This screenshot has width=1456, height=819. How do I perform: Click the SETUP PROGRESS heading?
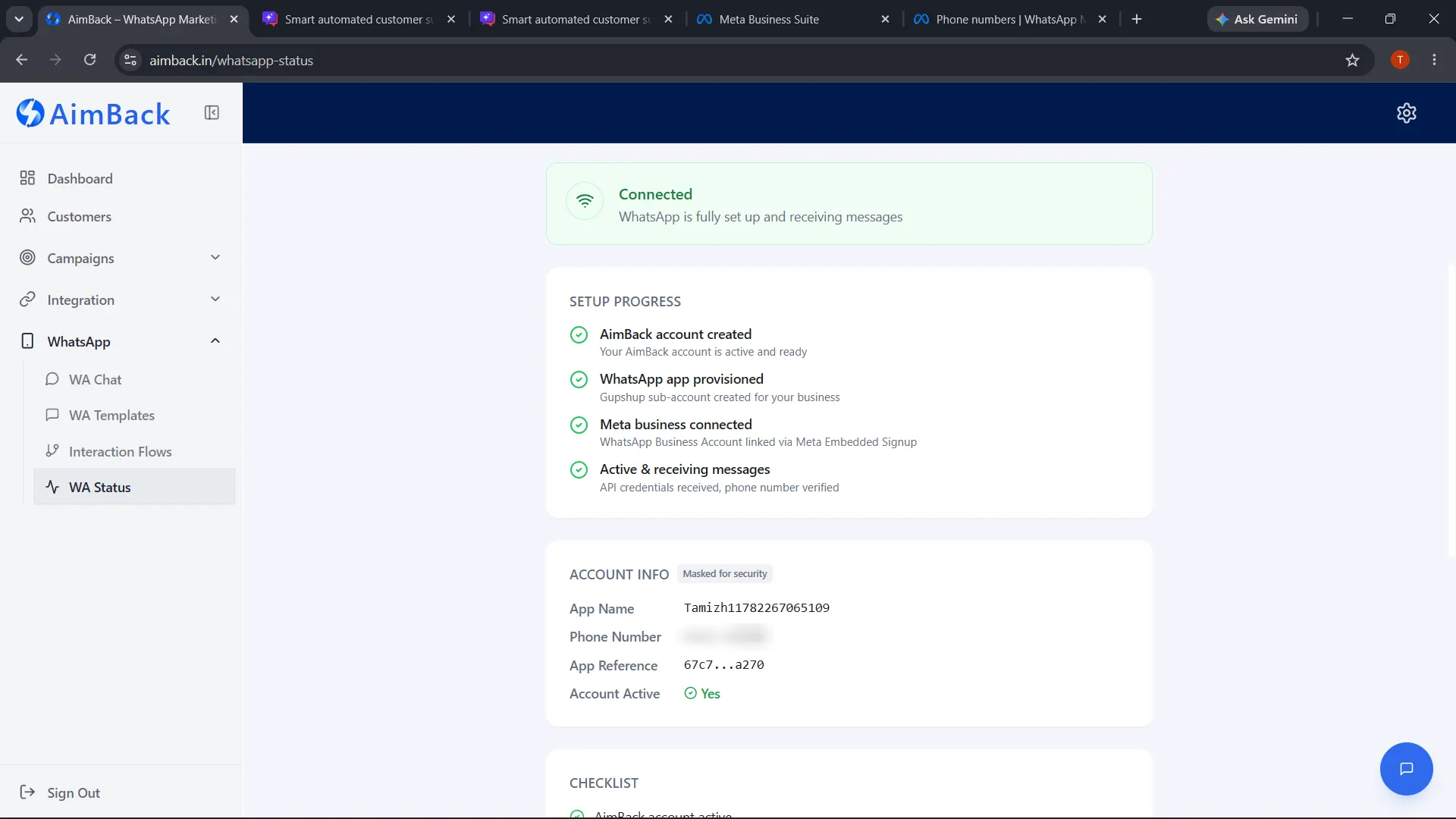coord(625,302)
